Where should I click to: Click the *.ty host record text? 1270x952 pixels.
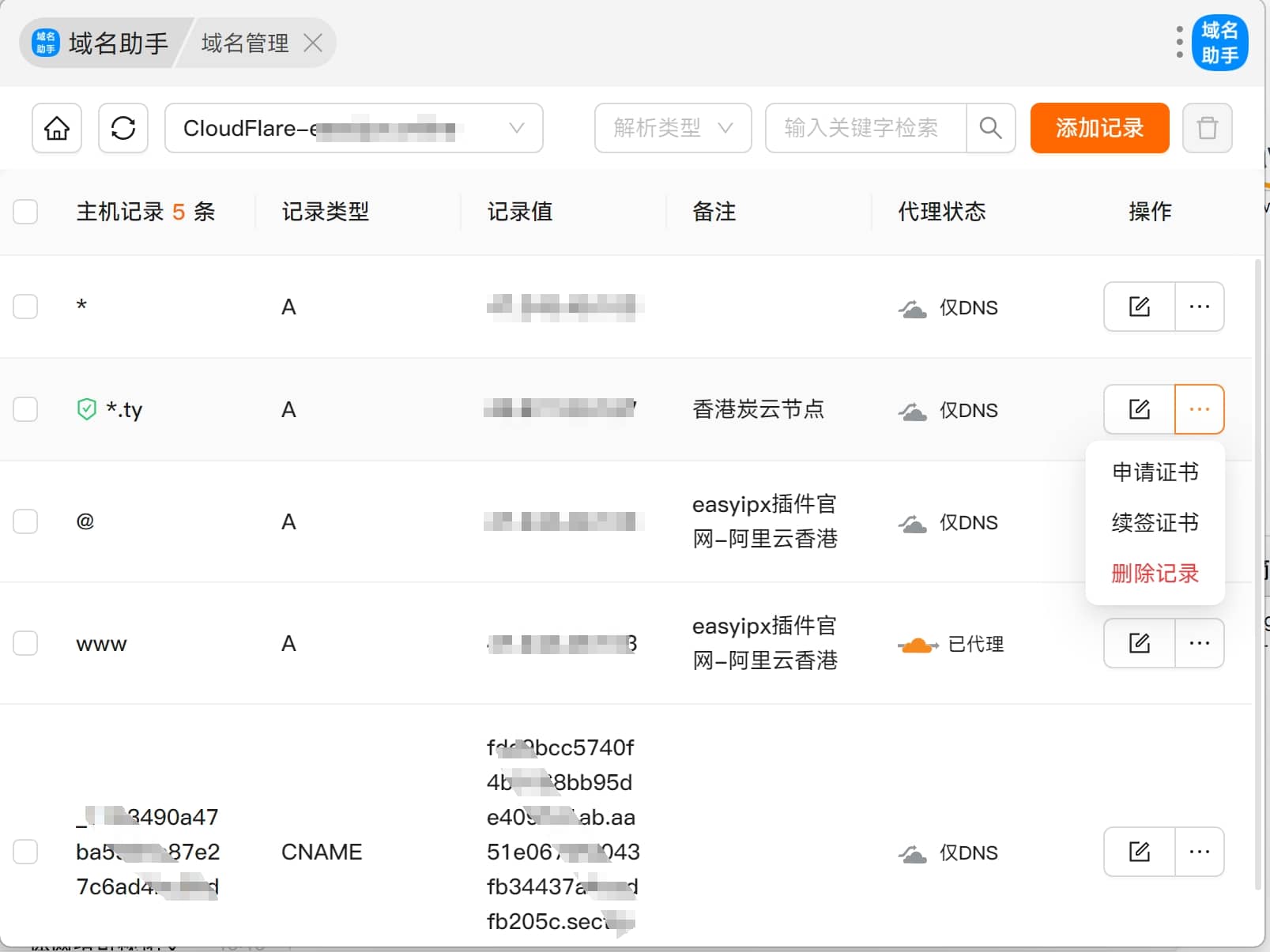[x=125, y=410]
